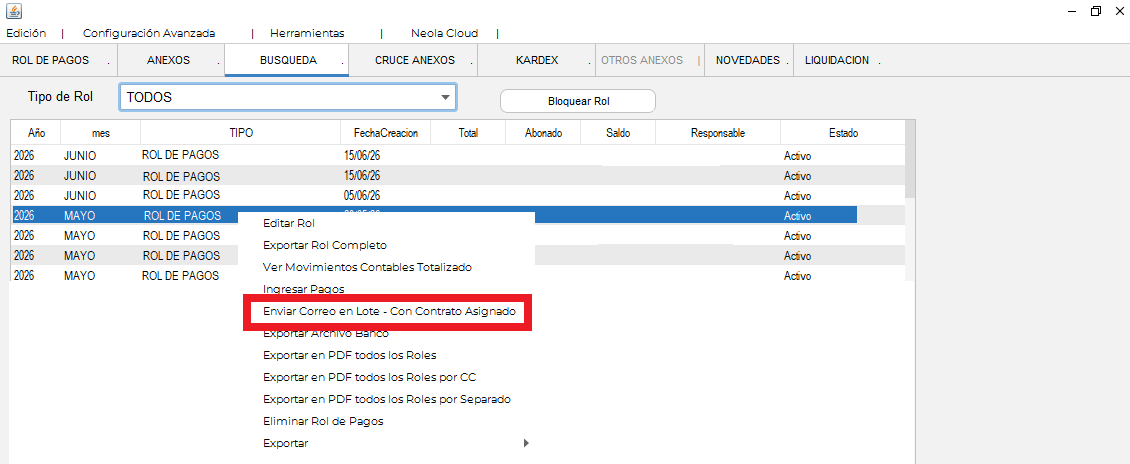
Task: Click the Java application icon in title bar
Action: pyautogui.click(x=14, y=11)
